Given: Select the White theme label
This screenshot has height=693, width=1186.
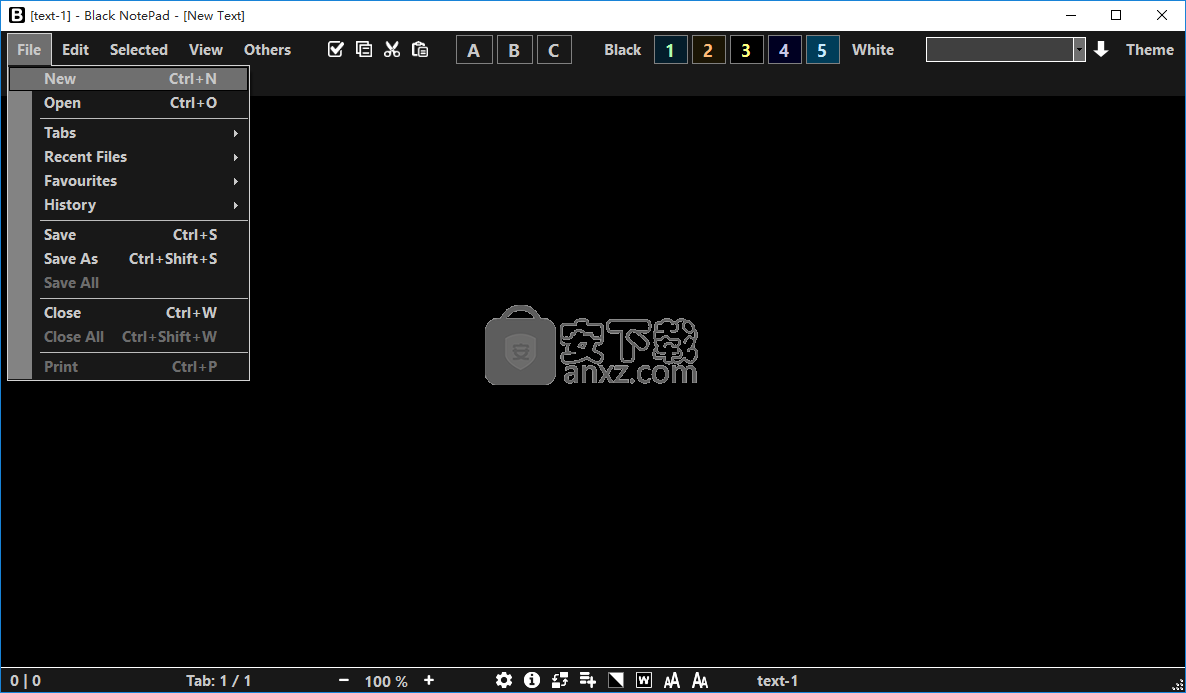Looking at the screenshot, I should pos(873,50).
